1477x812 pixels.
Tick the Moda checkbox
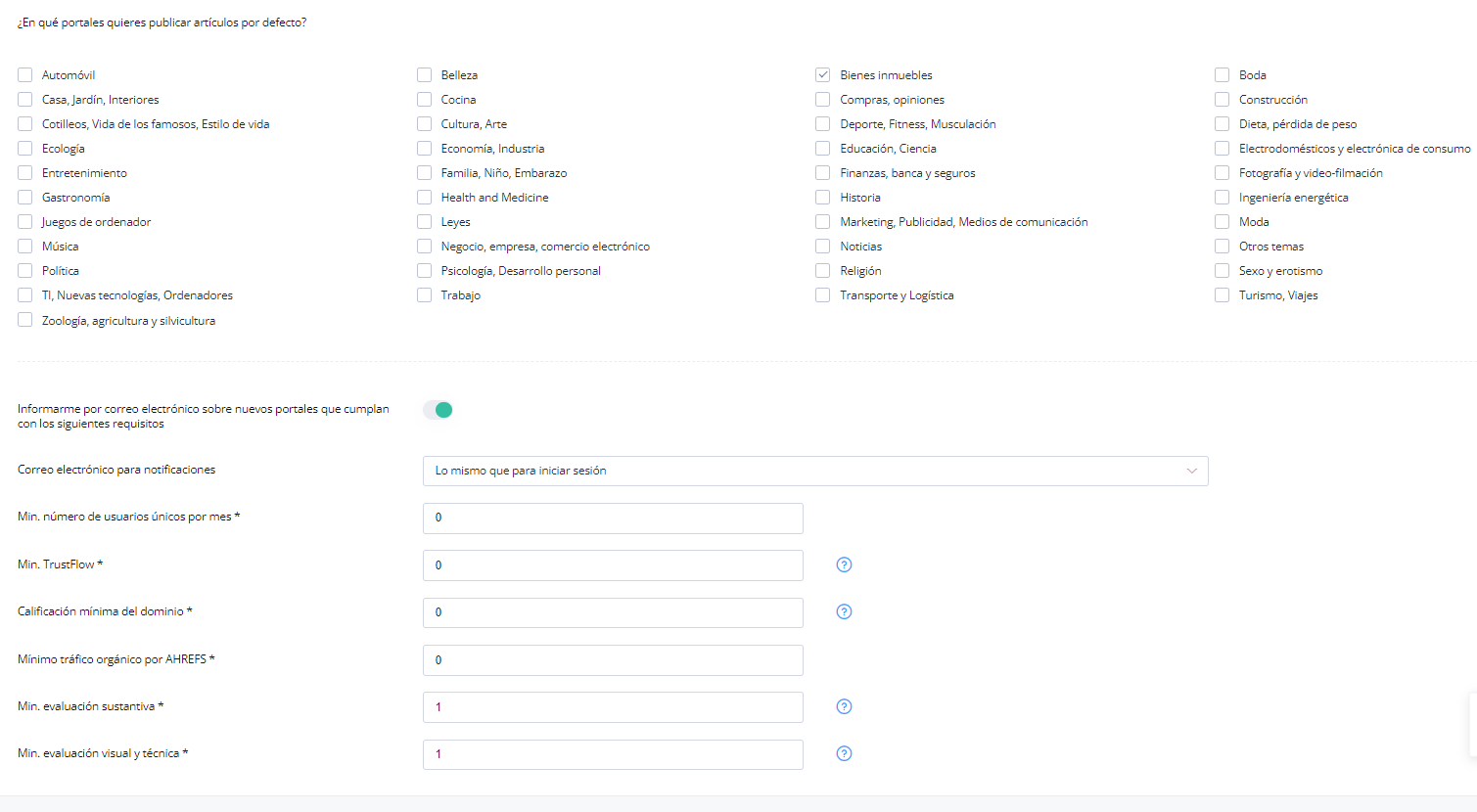pyautogui.click(x=1223, y=221)
